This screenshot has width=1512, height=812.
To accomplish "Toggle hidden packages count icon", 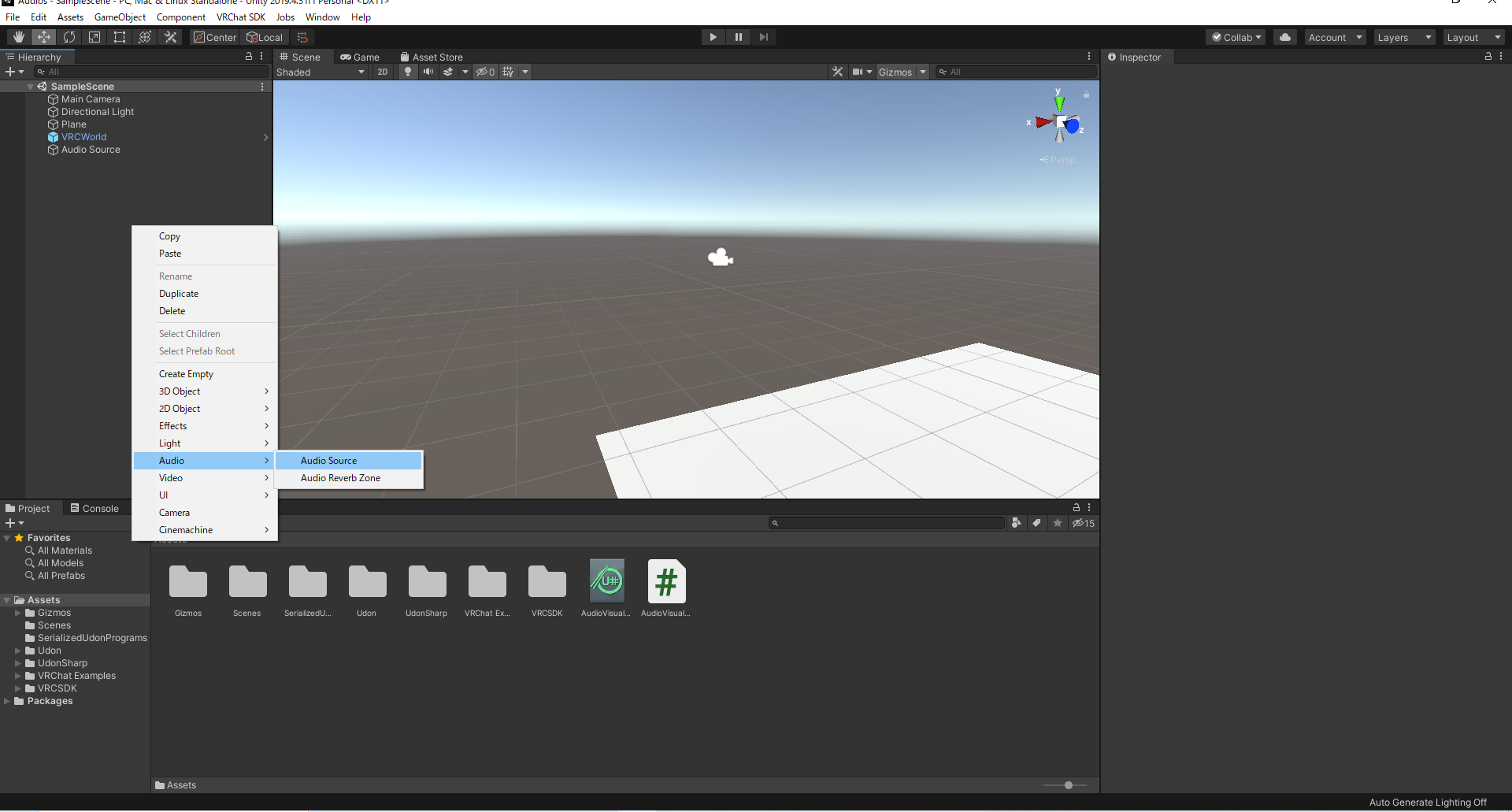I will point(1084,523).
